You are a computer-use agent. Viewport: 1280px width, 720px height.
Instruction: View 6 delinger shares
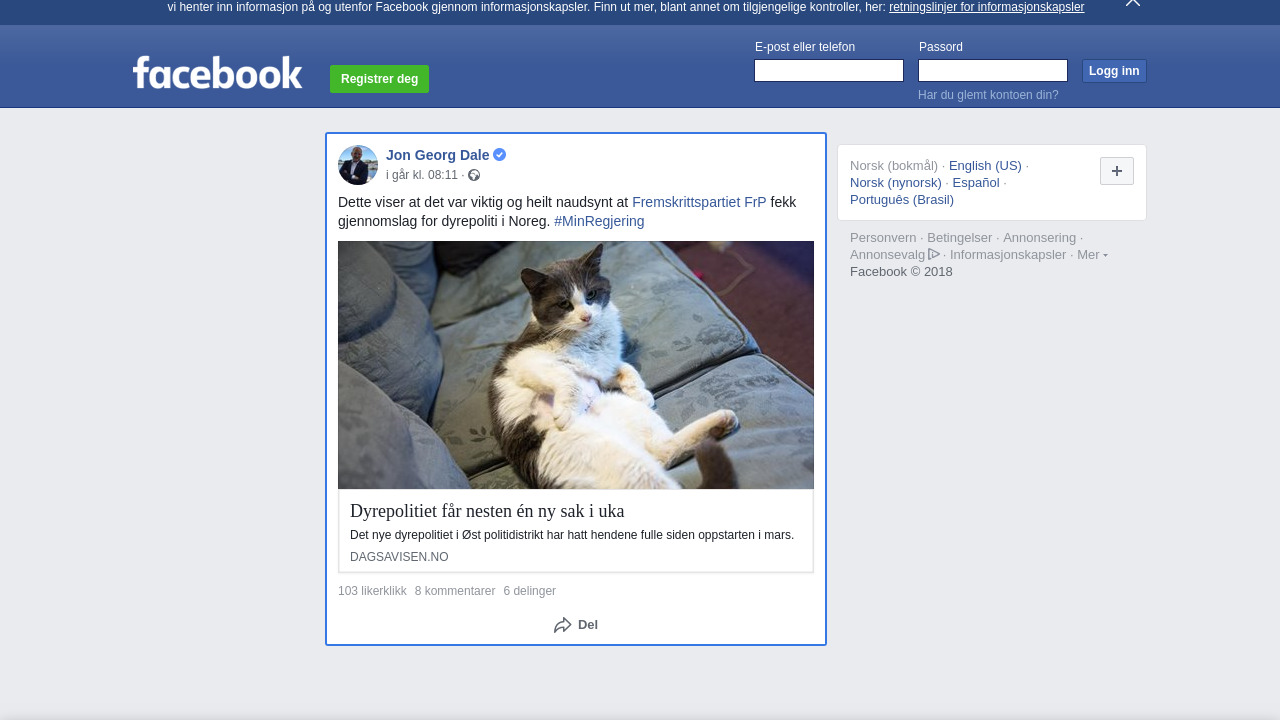click(x=530, y=591)
